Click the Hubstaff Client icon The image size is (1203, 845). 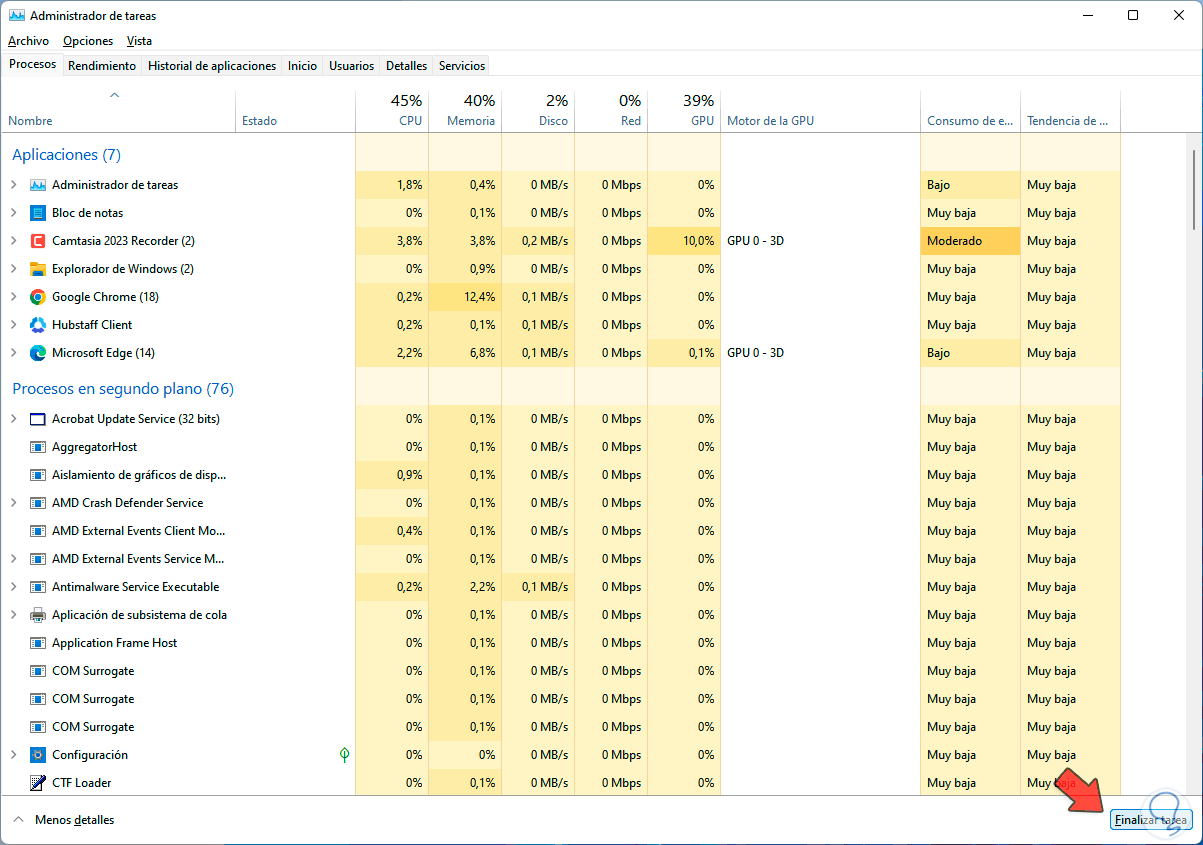(x=38, y=325)
